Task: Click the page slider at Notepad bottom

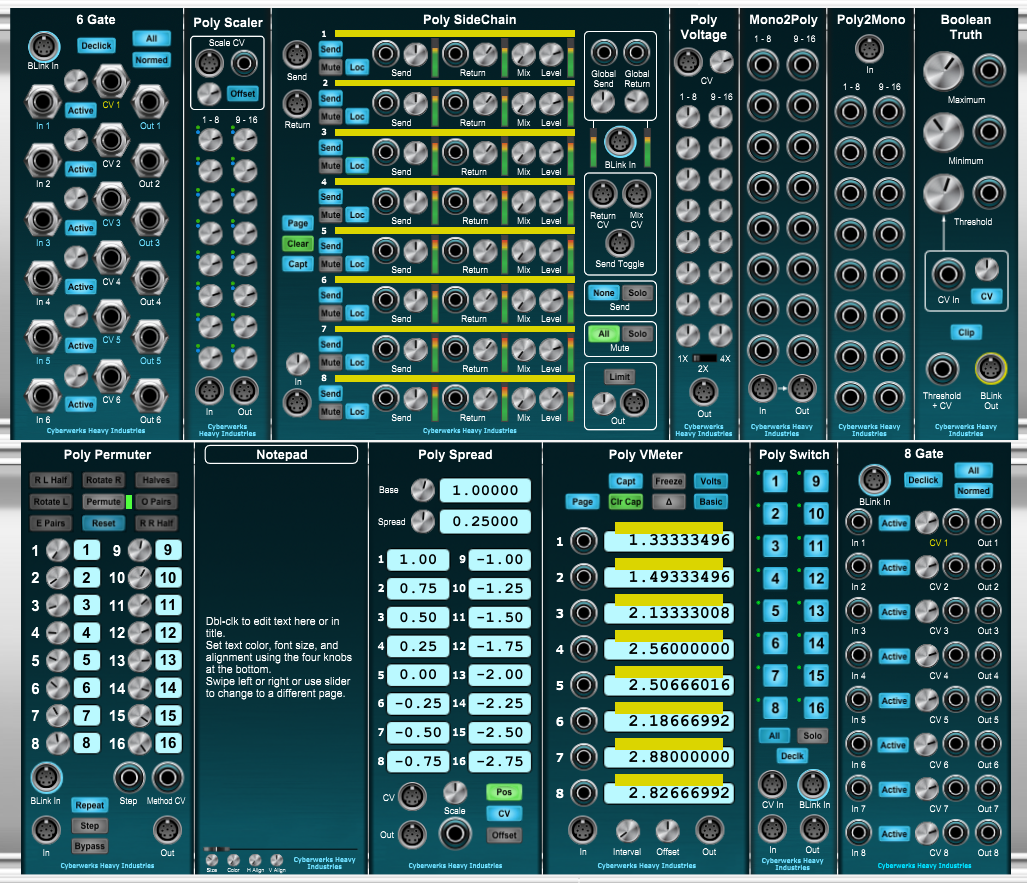Action: pyautogui.click(x=280, y=849)
